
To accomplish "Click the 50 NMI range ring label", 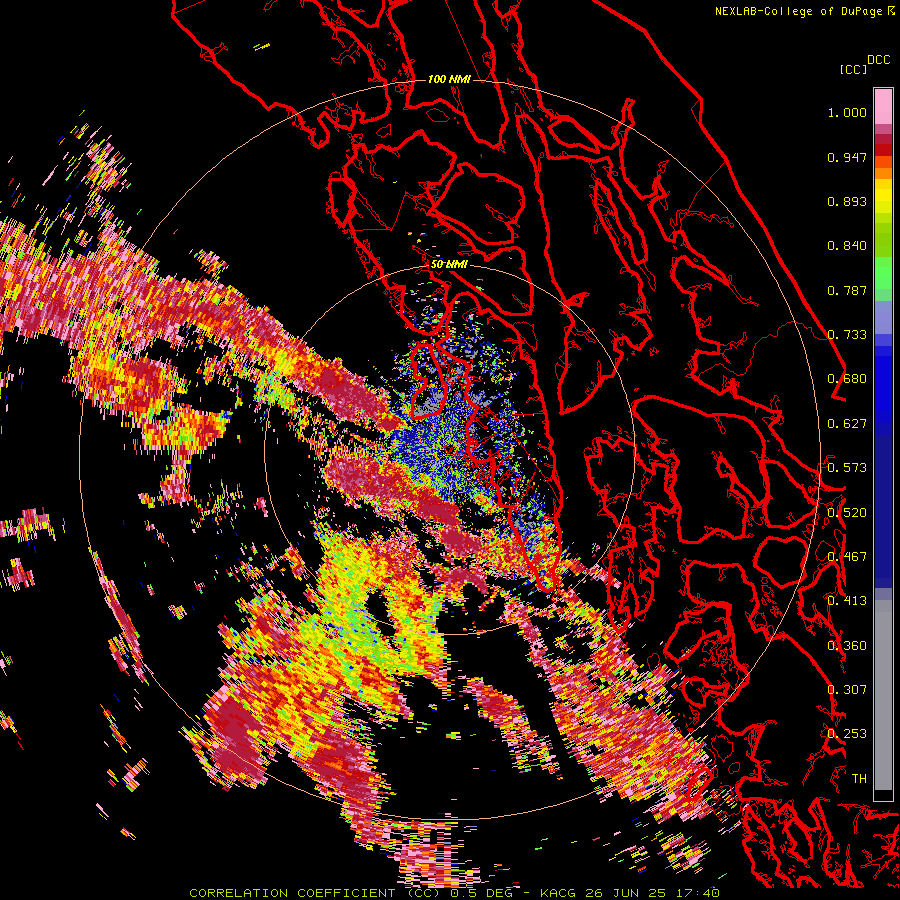I will [449, 264].
